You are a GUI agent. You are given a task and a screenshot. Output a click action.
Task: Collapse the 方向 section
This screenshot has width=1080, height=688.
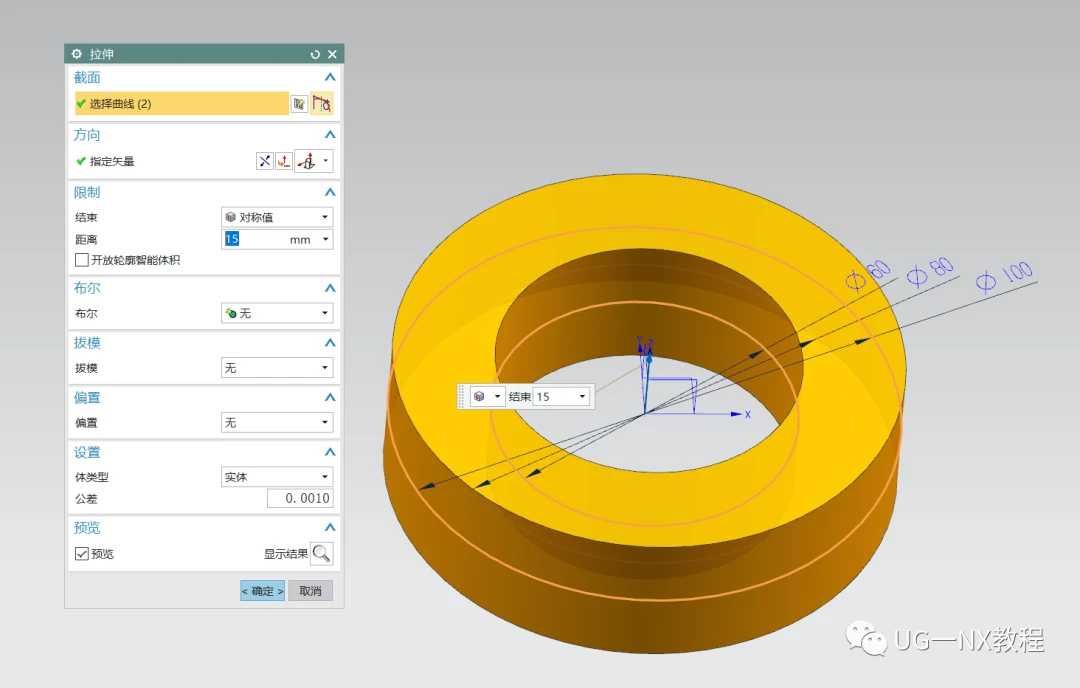point(330,134)
